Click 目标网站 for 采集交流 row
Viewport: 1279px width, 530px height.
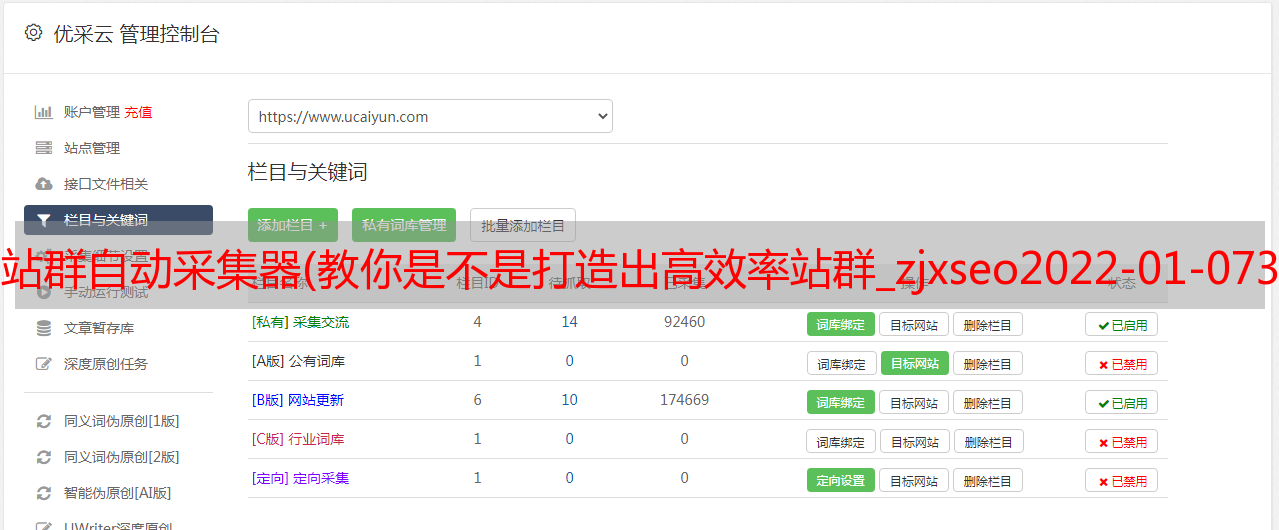(x=914, y=324)
